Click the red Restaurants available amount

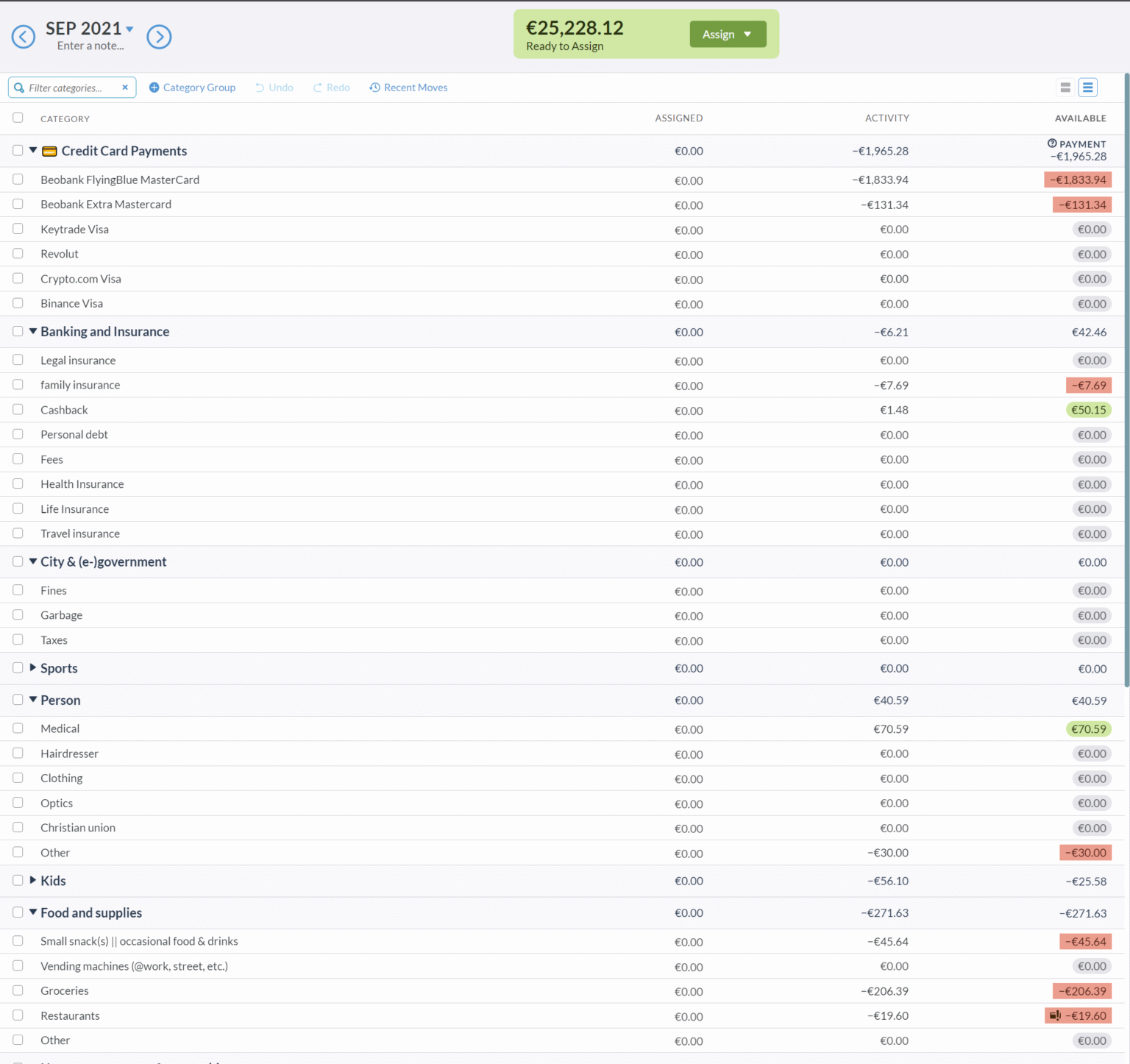click(1079, 1015)
